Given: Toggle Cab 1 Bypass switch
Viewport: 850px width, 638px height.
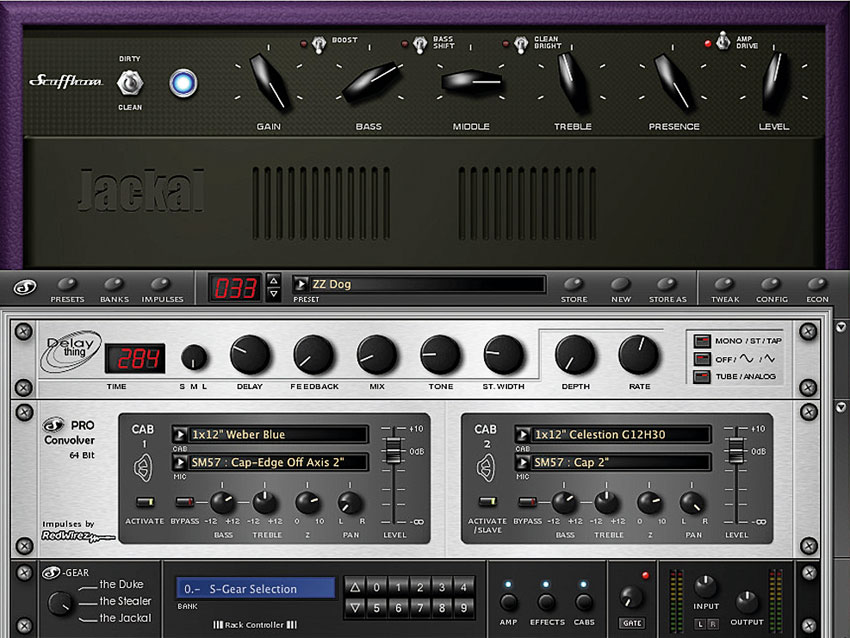Looking at the screenshot, I should [184, 502].
